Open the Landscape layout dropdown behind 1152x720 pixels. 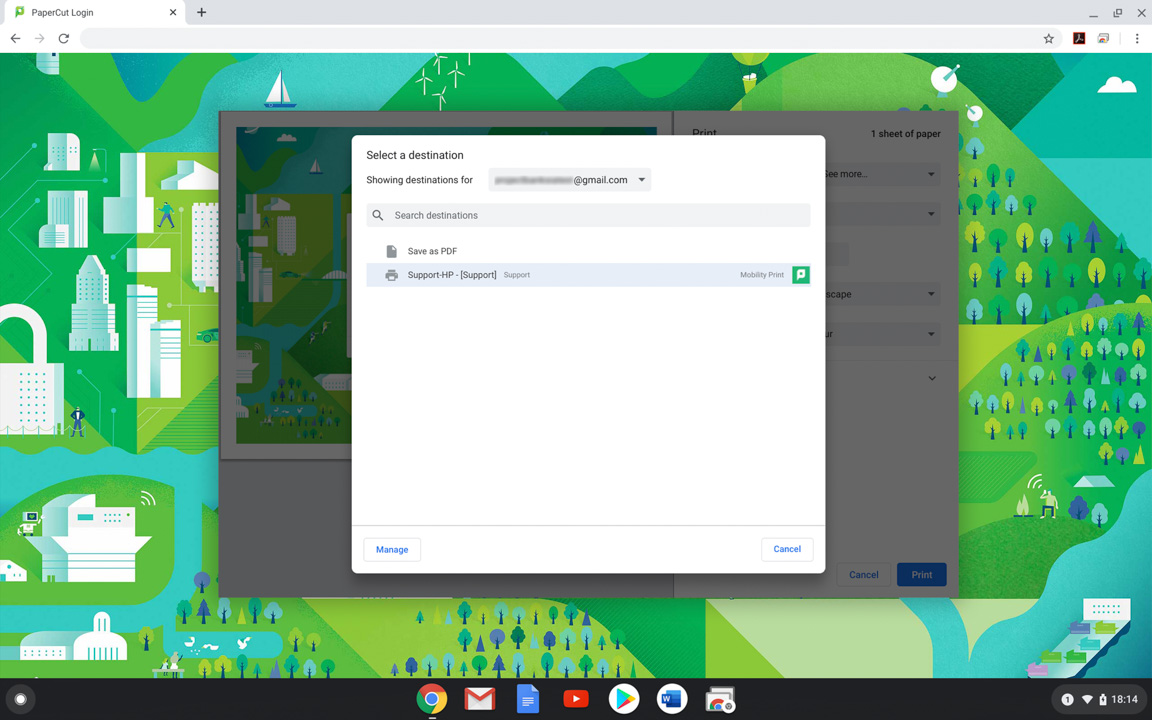[x=882, y=294]
